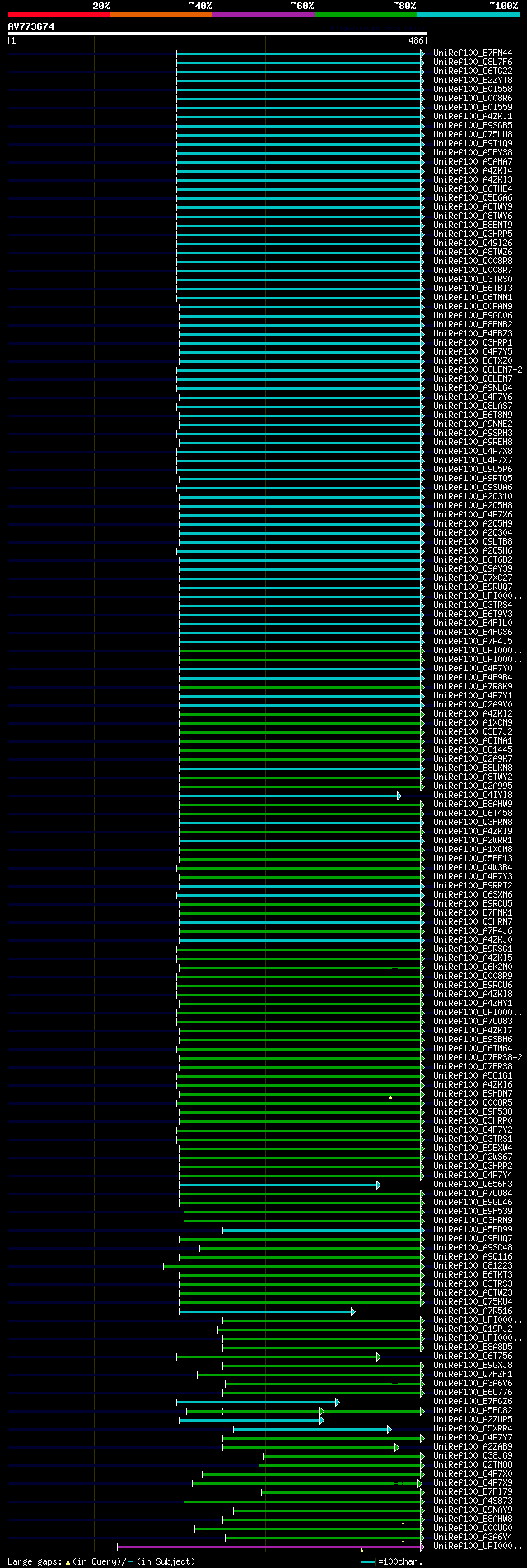Open hit UniRef100_Q8L7F6

(x=473, y=62)
